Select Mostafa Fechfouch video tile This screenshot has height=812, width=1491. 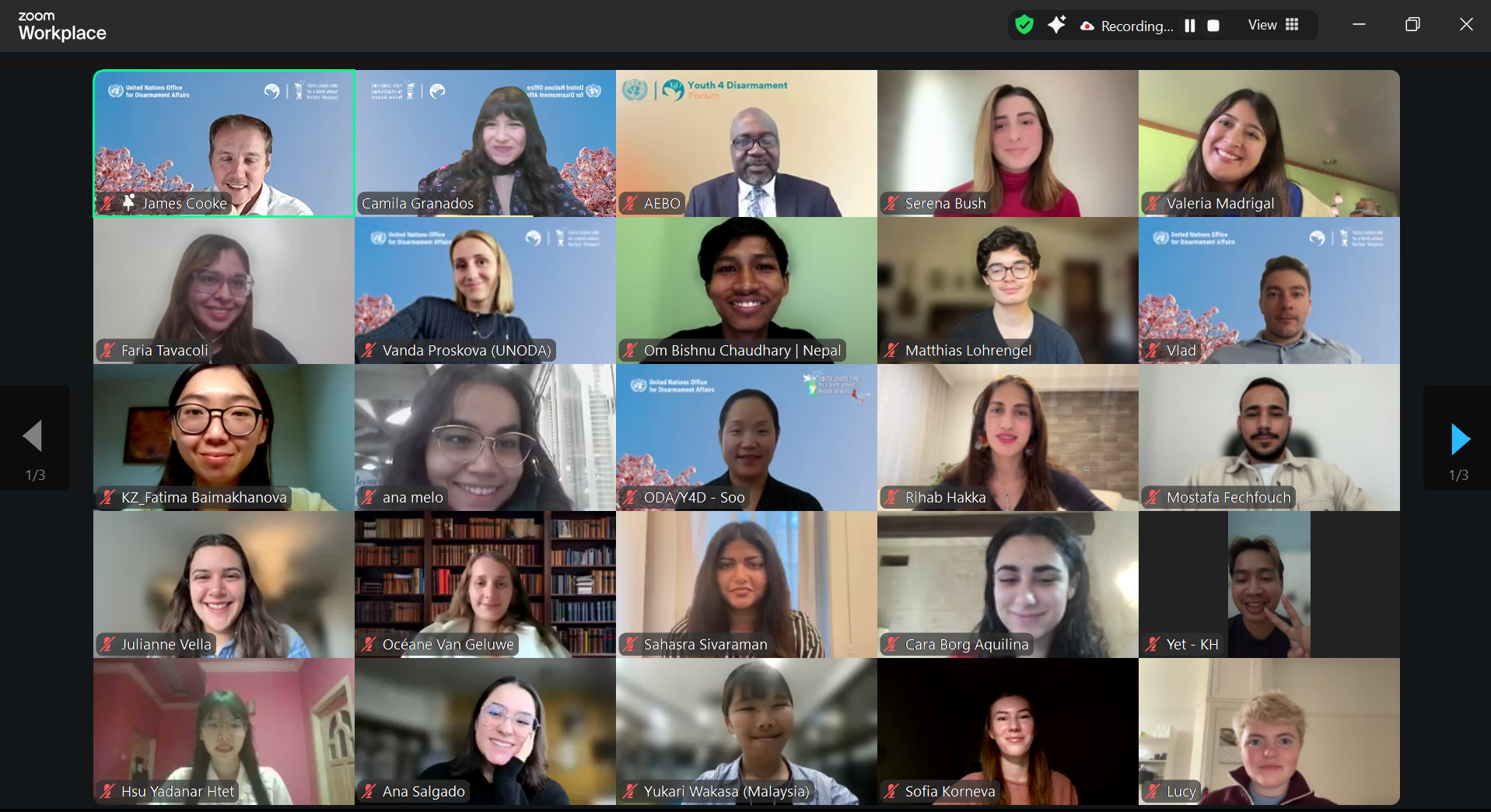click(x=1269, y=437)
